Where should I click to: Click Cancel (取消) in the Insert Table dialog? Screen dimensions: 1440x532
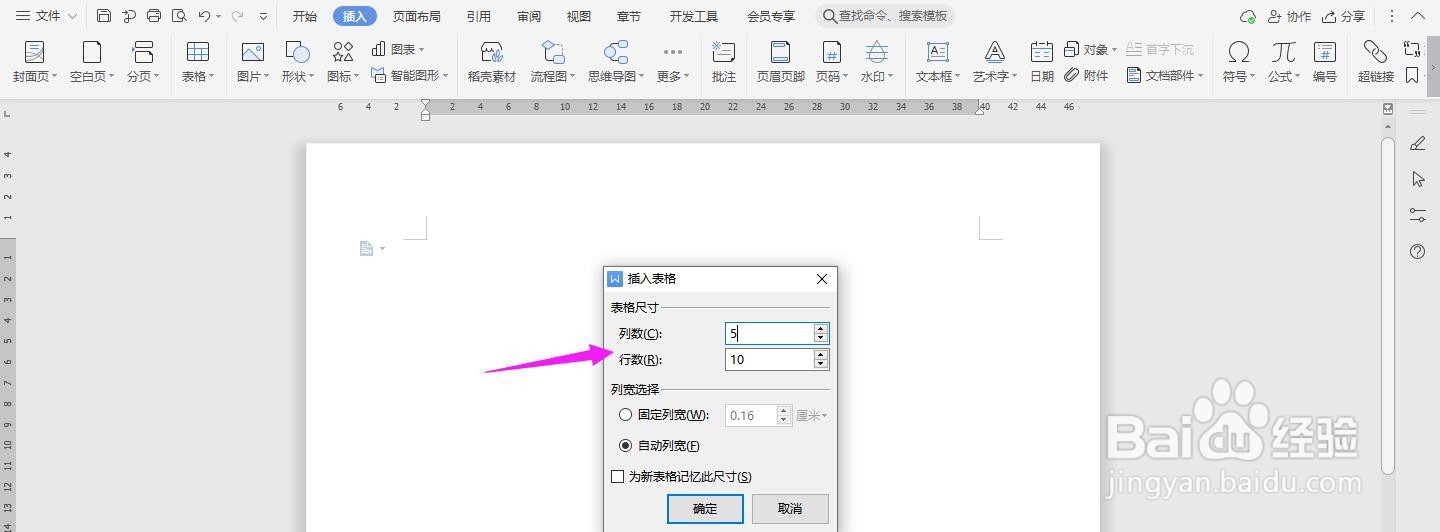point(790,508)
